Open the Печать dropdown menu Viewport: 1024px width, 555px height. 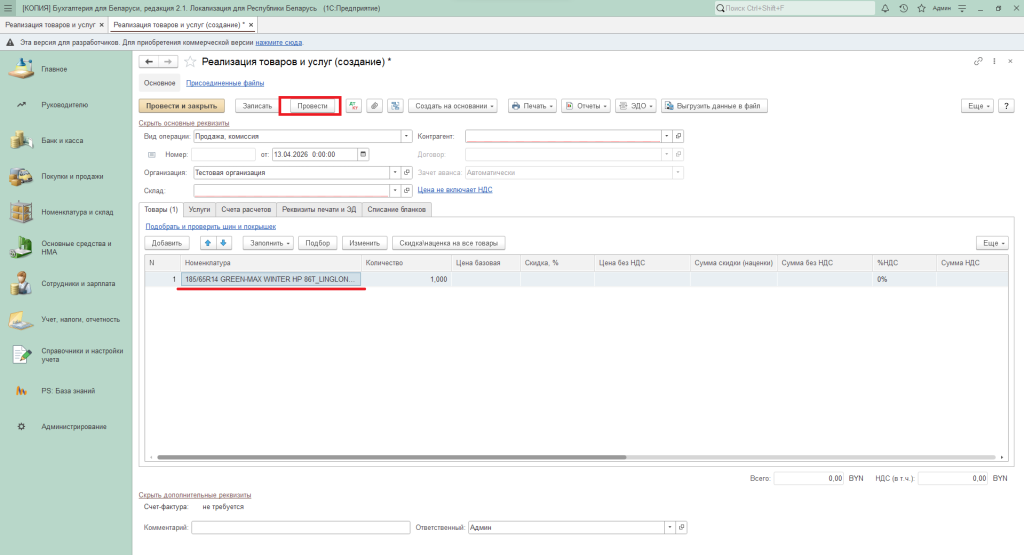[531, 106]
